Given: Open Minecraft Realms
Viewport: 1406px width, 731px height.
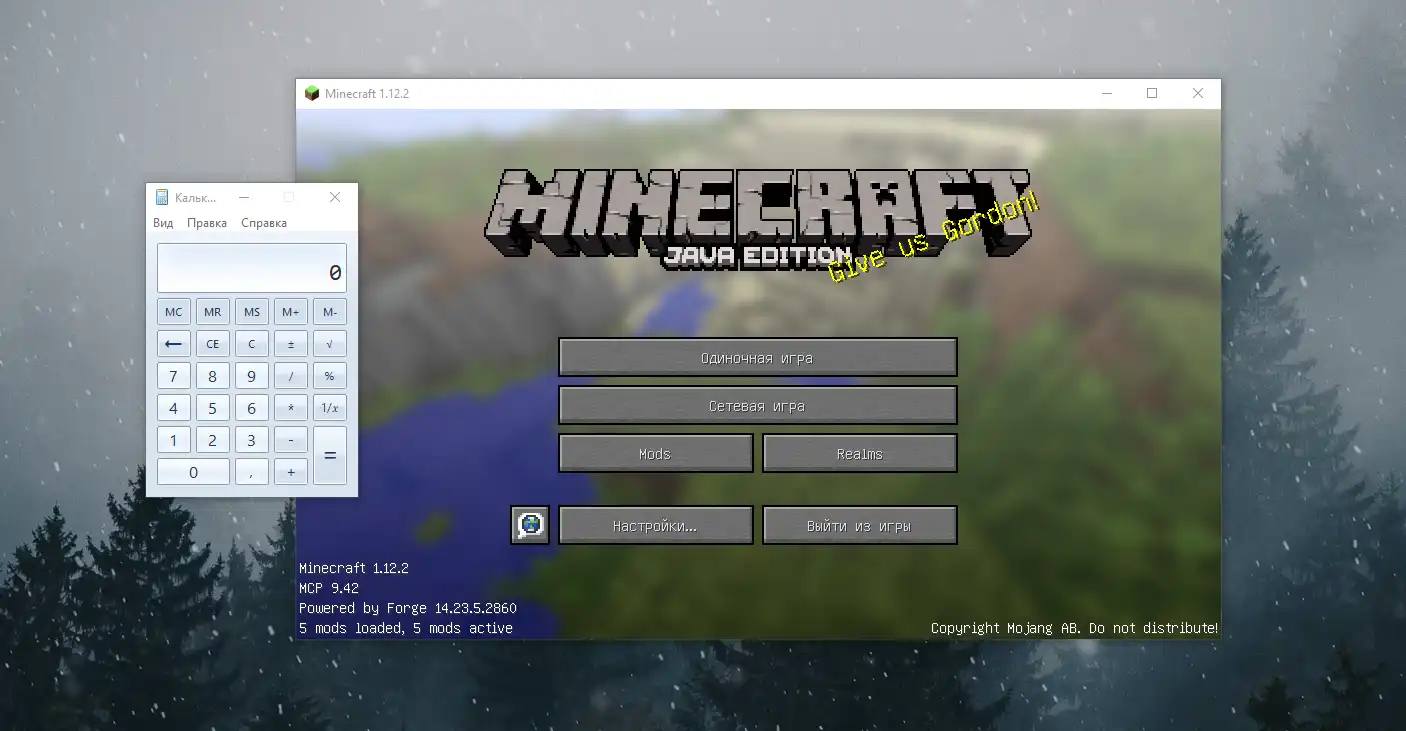Looking at the screenshot, I should [859, 454].
